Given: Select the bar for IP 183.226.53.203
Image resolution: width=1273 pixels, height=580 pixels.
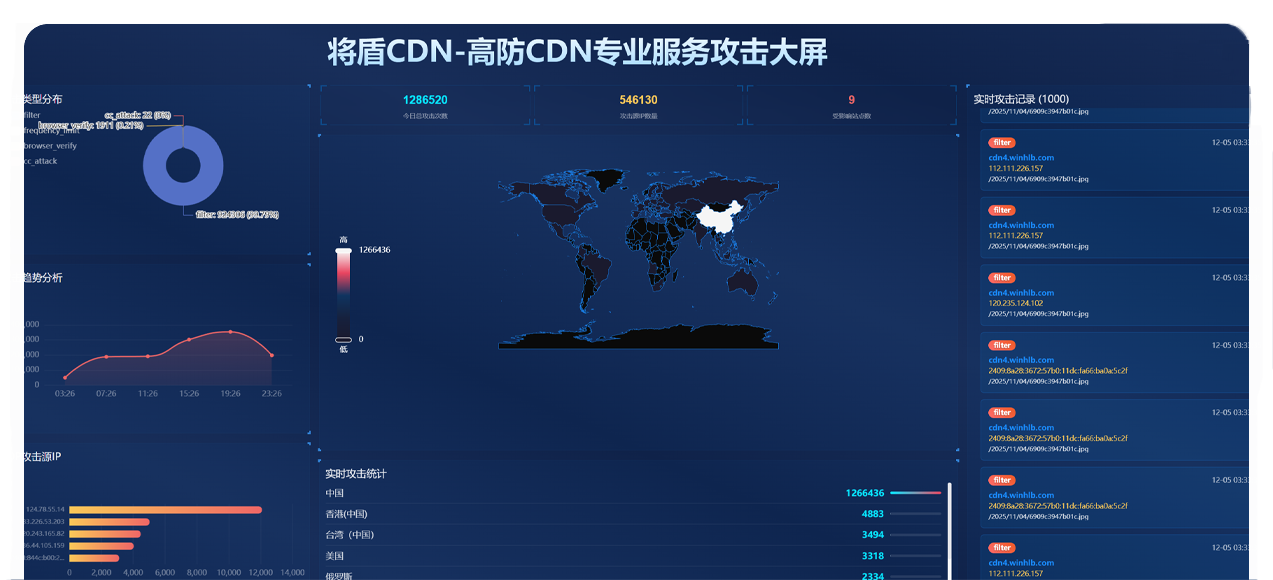Looking at the screenshot, I should [x=109, y=521].
